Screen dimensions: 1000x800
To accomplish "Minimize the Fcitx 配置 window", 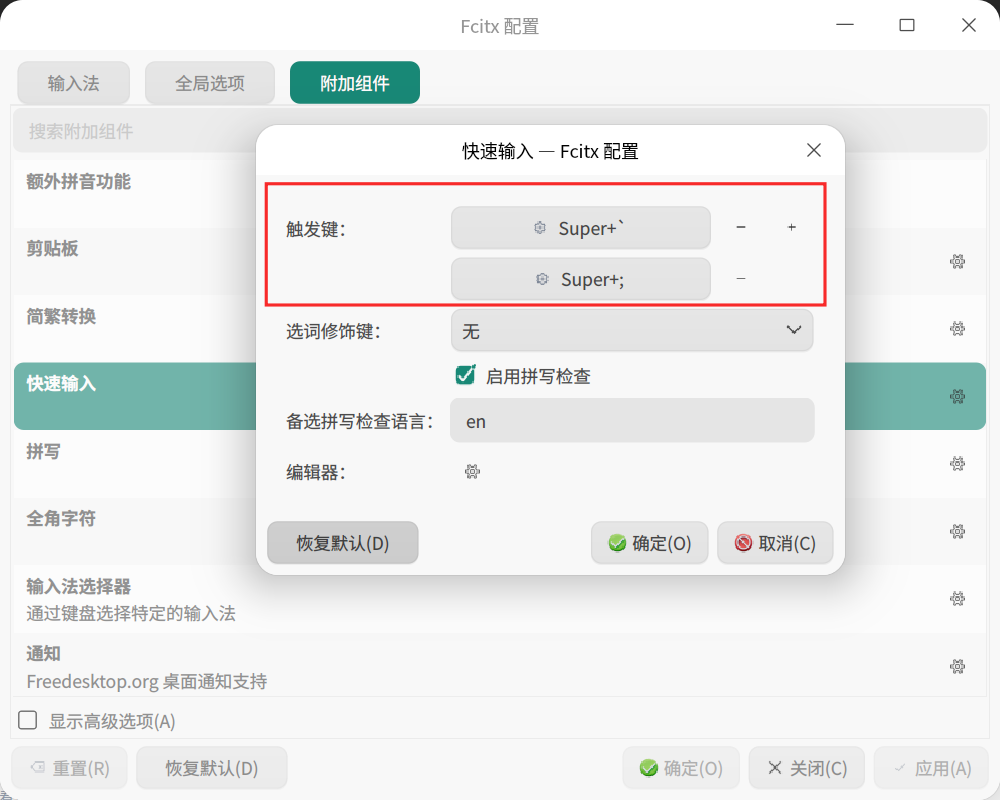I will click(x=844, y=25).
